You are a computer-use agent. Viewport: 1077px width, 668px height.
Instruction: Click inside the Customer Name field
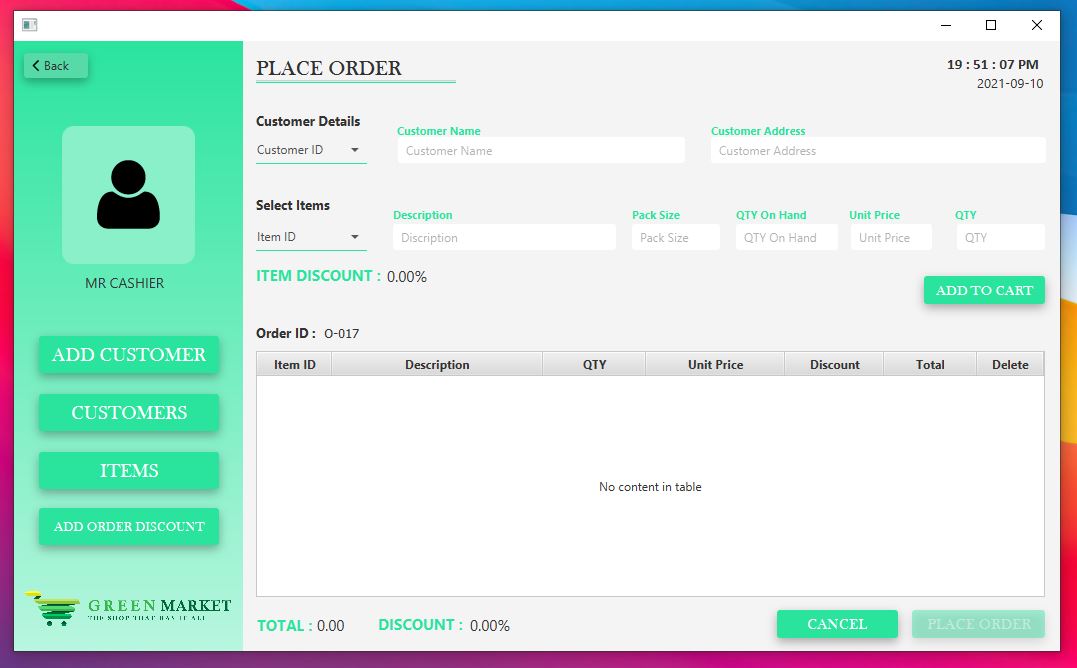(x=540, y=149)
